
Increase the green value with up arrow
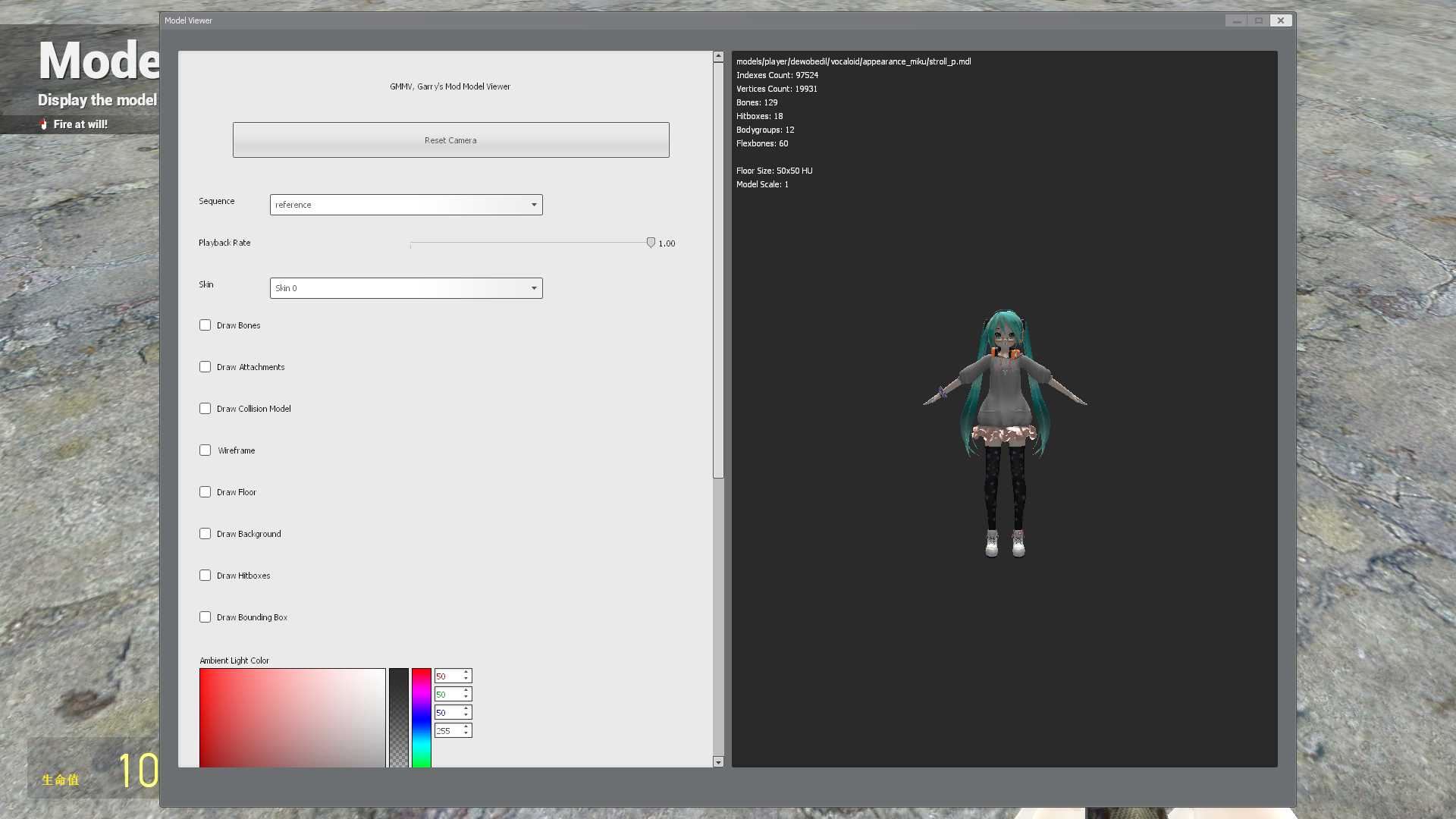pyautogui.click(x=466, y=690)
